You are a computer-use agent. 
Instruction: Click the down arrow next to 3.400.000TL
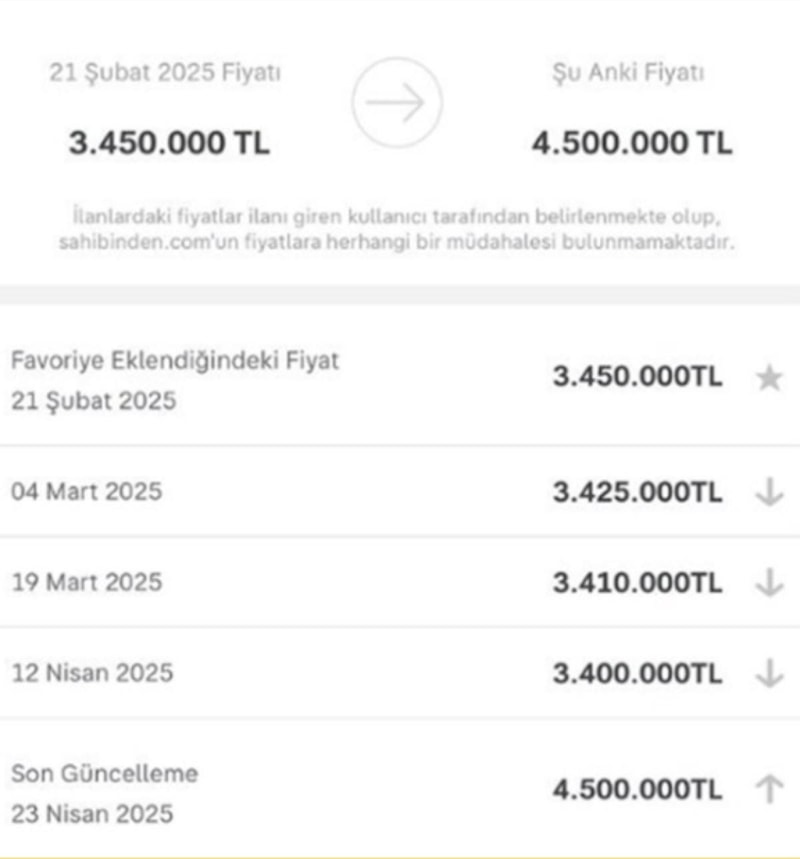point(768,674)
